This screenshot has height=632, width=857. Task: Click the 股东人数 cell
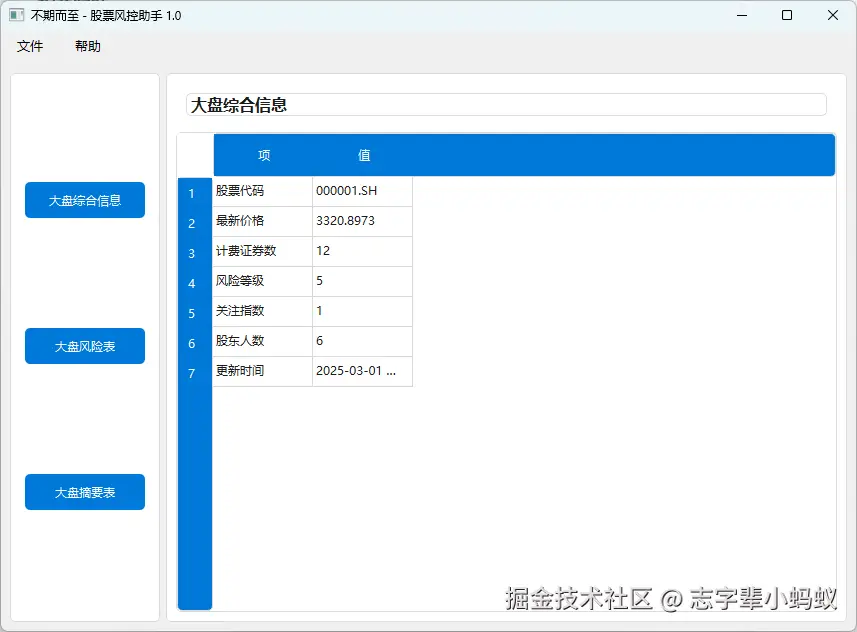coord(262,342)
